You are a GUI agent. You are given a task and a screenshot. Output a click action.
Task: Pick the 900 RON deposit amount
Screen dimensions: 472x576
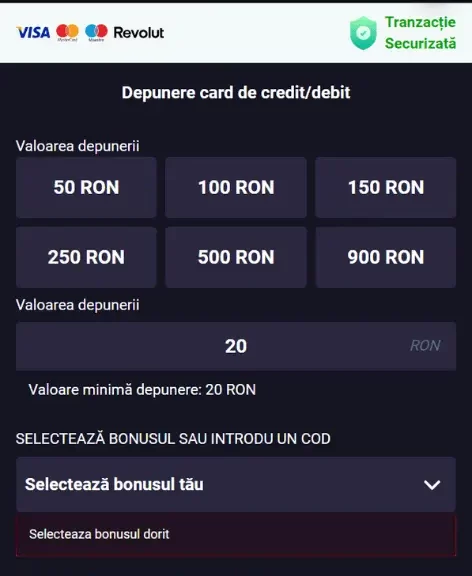coord(386,257)
